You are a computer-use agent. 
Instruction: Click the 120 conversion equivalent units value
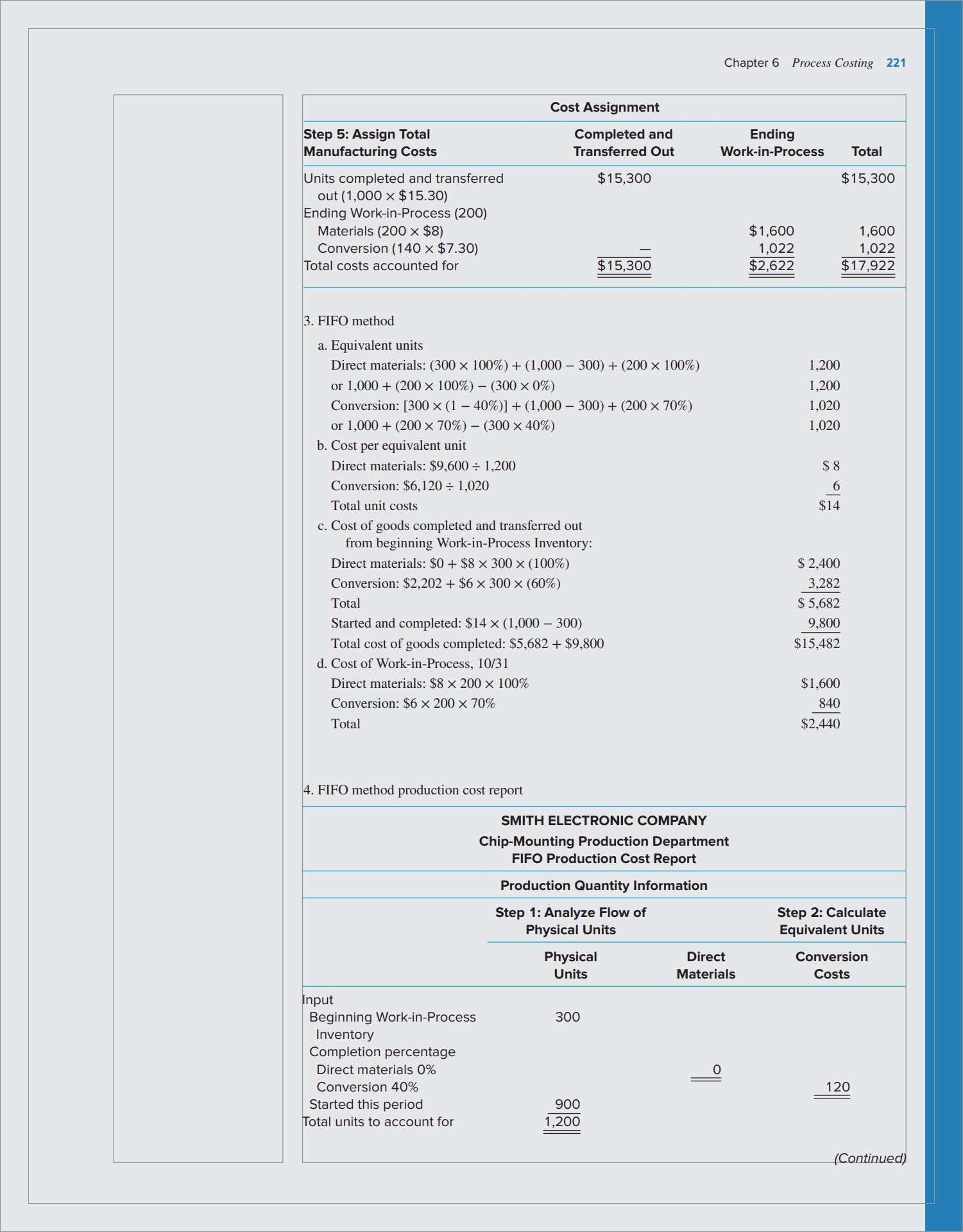837,1087
